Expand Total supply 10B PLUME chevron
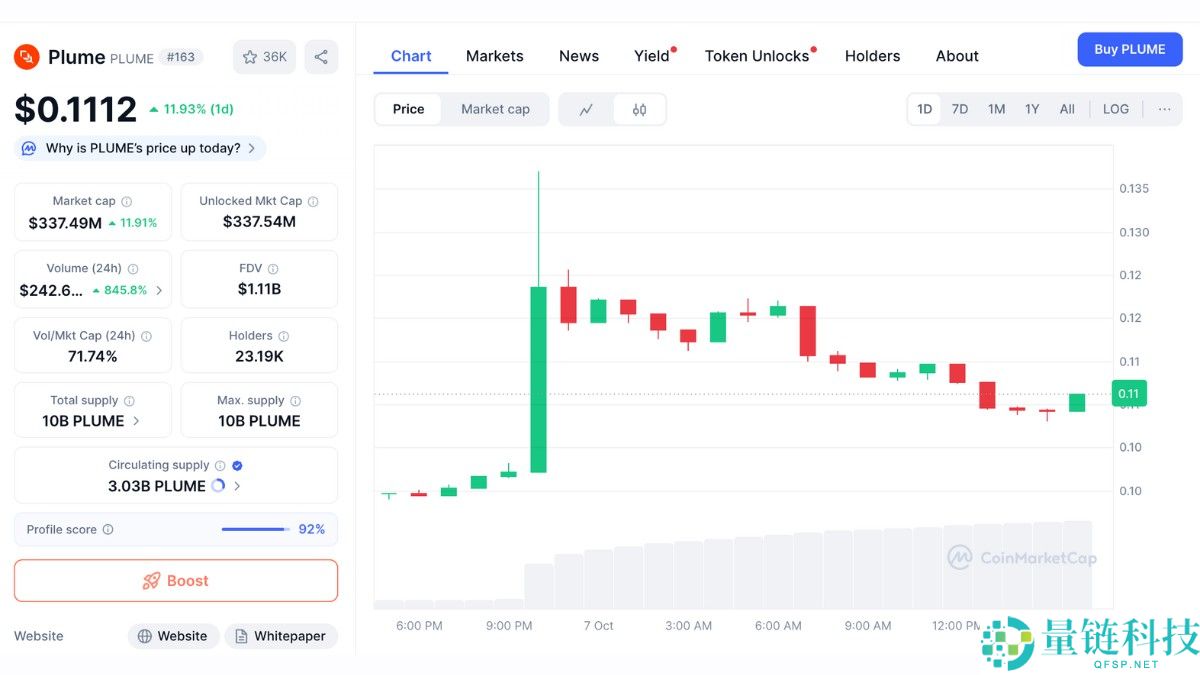Screen dimensions: 1200x675 pyautogui.click(x=136, y=421)
